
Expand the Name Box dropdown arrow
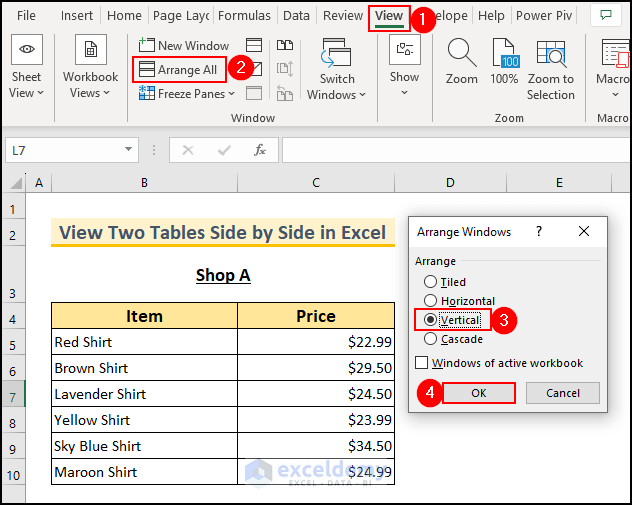click(129, 150)
